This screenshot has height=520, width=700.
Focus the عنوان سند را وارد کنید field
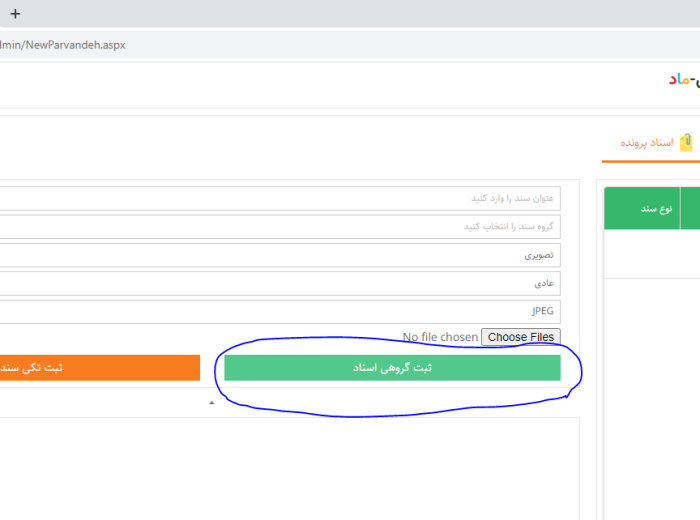coord(280,198)
